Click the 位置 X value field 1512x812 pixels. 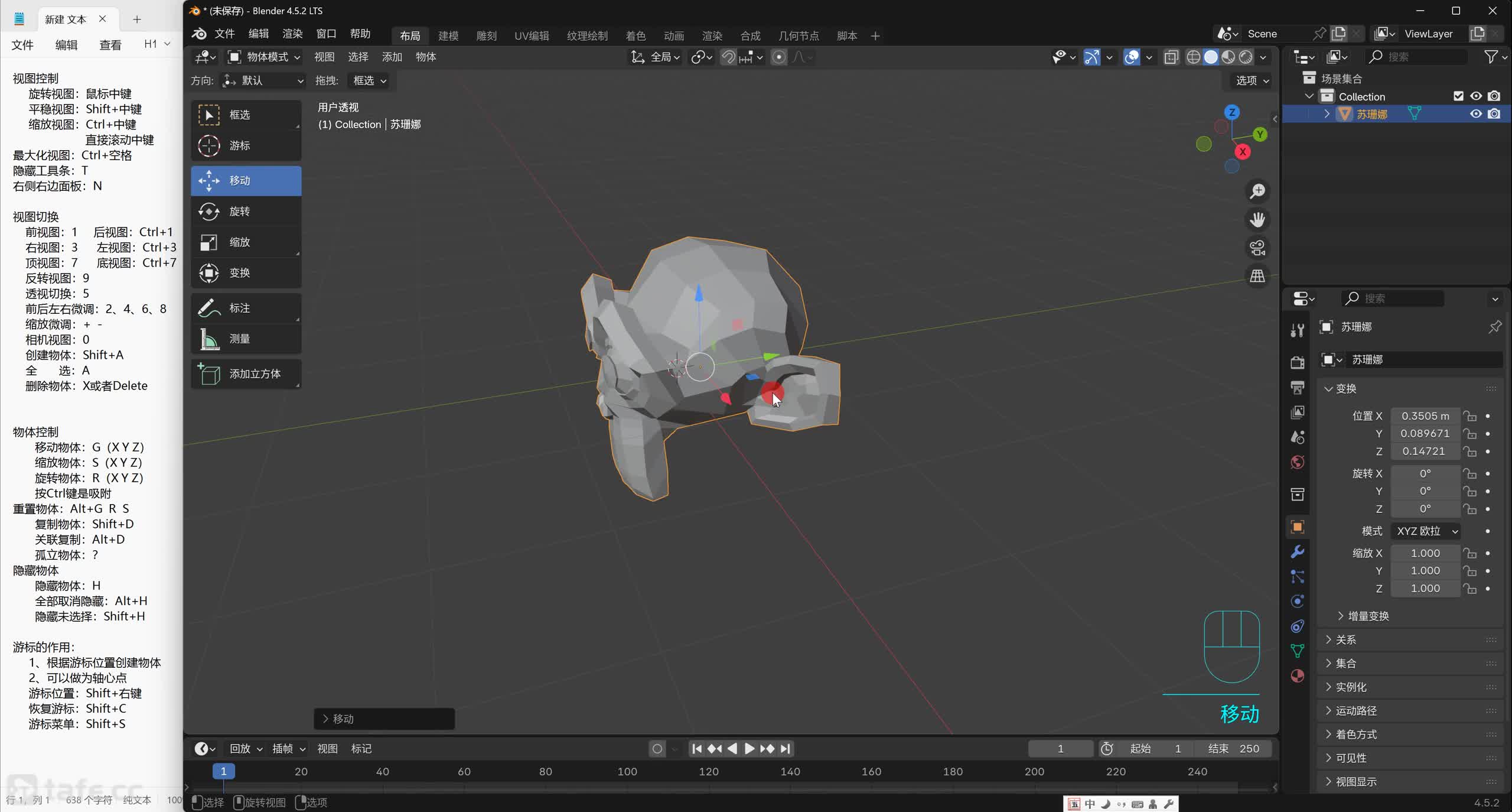point(1425,416)
